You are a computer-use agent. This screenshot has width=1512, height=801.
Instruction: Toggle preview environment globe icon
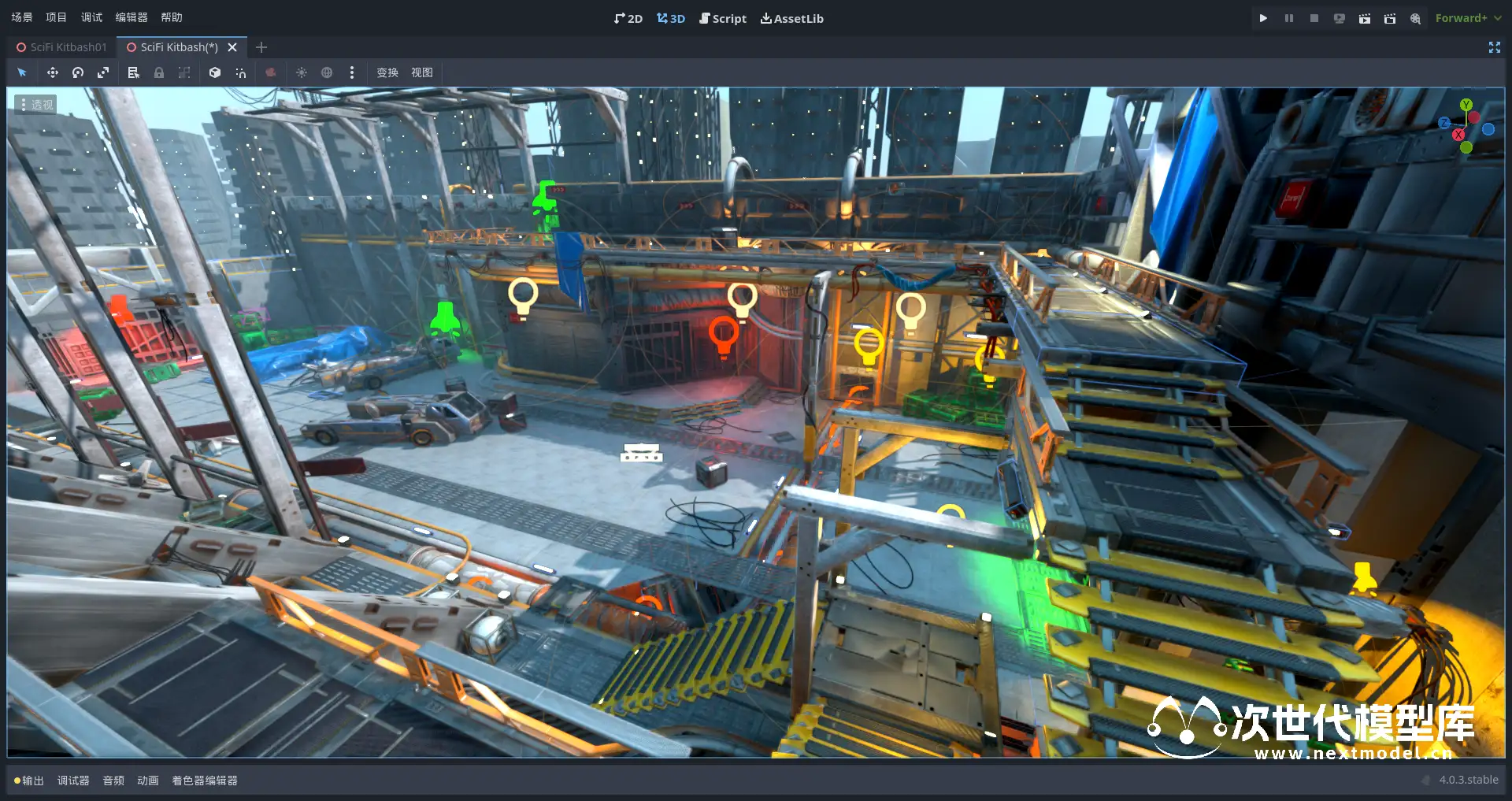[327, 72]
